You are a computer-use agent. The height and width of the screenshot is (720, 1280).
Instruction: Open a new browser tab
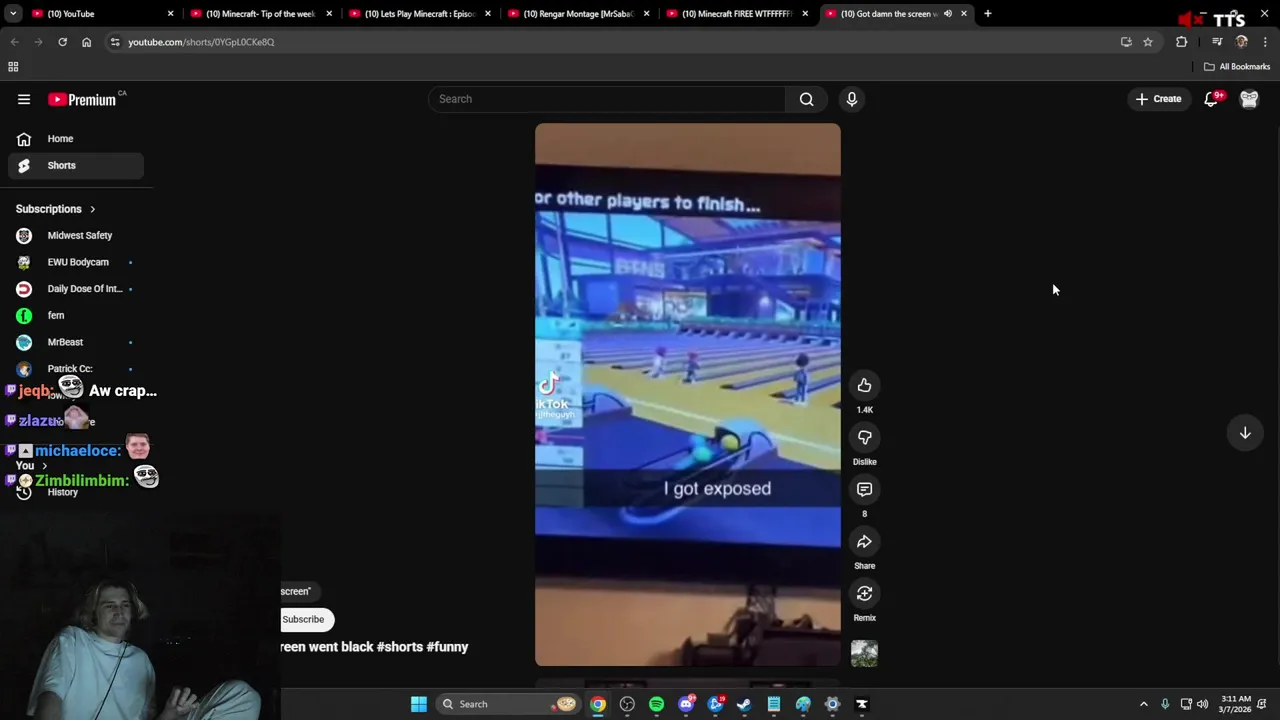(x=987, y=14)
